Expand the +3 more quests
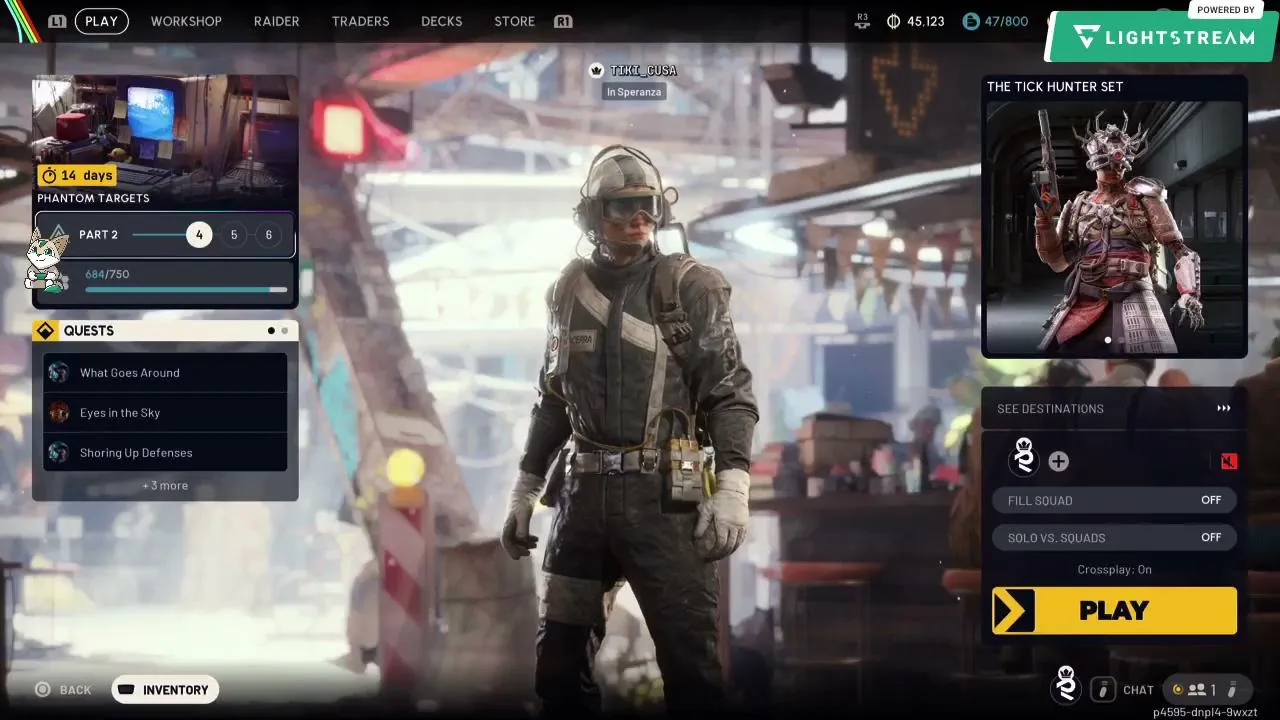 165,486
